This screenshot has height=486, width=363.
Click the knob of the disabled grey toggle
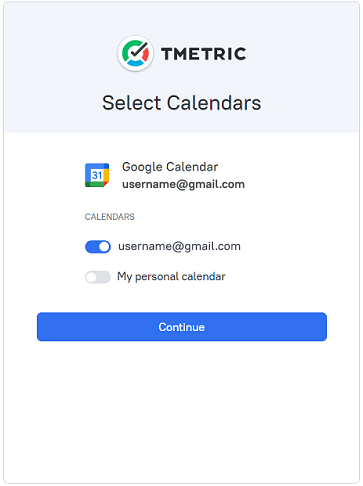point(91,277)
